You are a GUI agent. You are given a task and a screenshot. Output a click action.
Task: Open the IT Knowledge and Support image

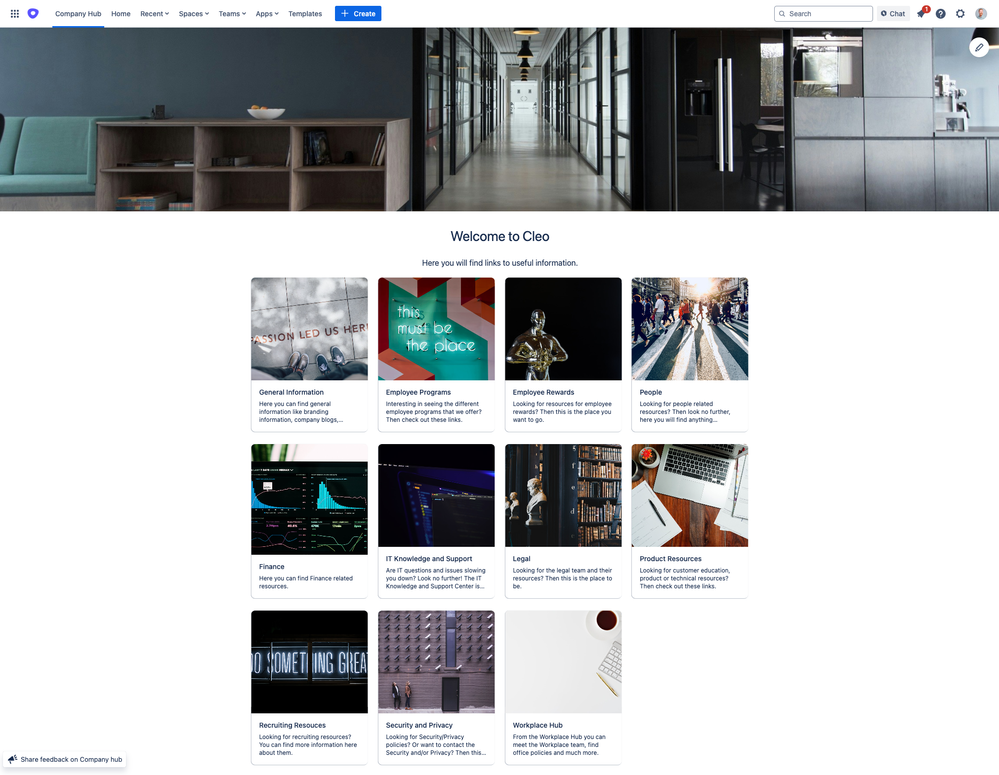tap(436, 495)
